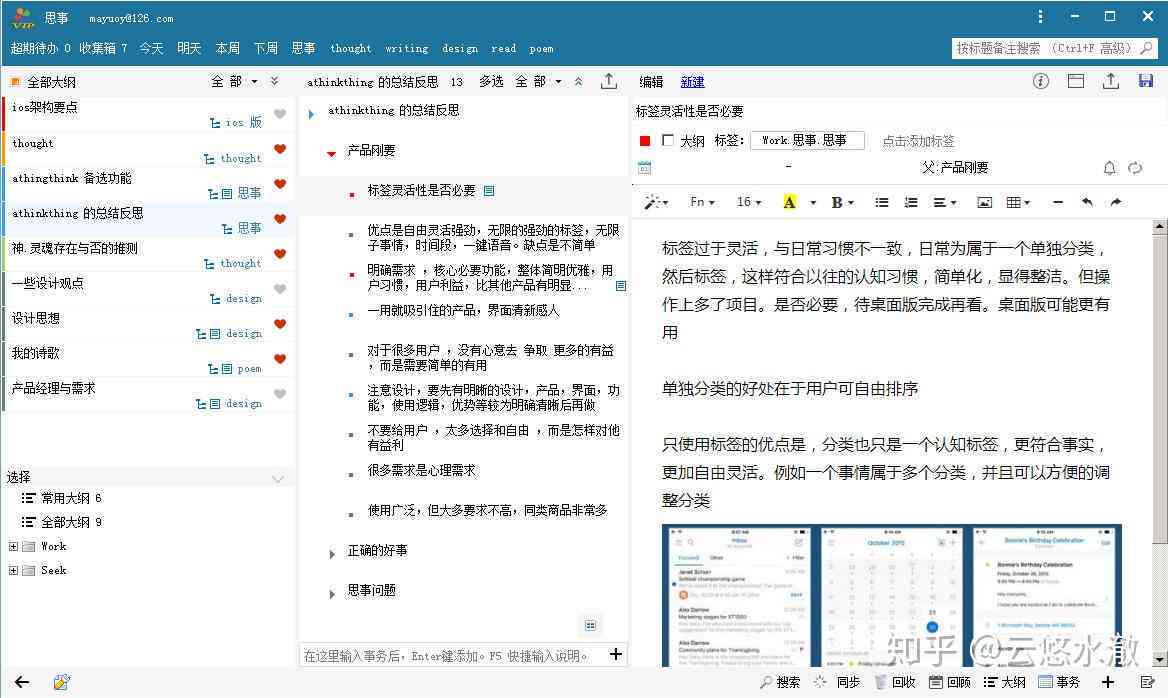Screen dimensions: 1168x698
Task: Insert a bulleted list
Action: coord(881,202)
